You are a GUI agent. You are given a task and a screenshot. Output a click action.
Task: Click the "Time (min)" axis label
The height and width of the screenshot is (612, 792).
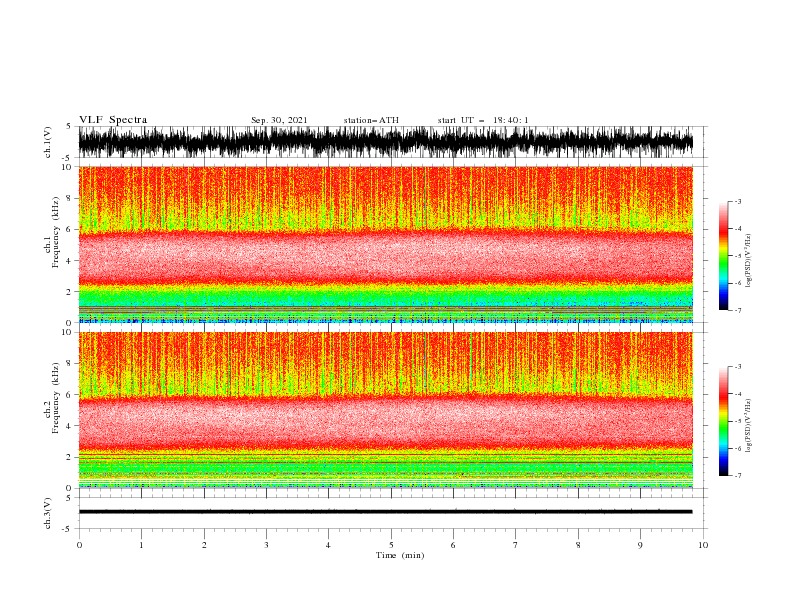[400, 555]
